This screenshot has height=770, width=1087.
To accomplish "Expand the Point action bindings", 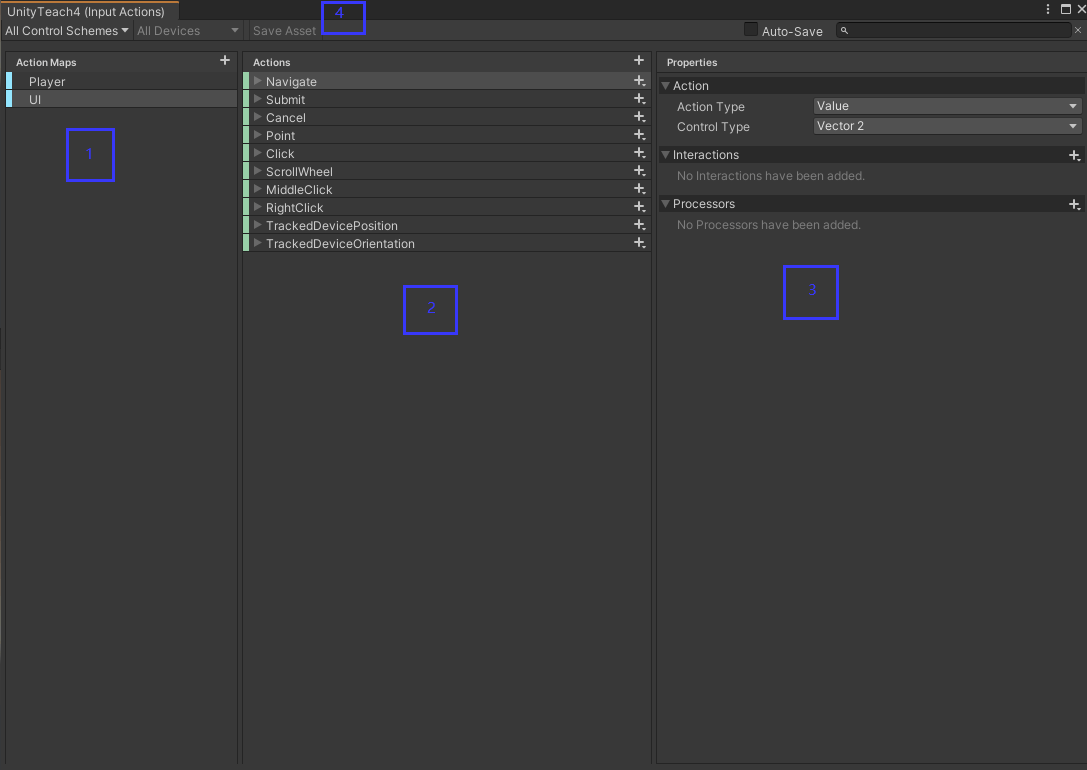I will (x=257, y=135).
